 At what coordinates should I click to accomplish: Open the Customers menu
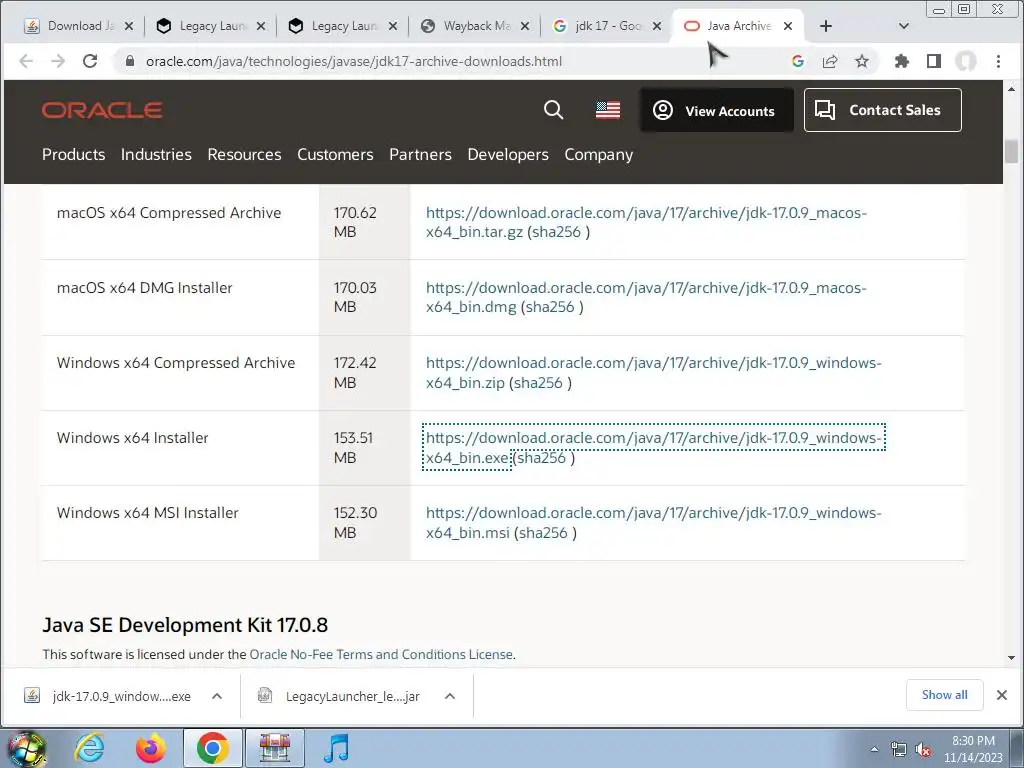pyautogui.click(x=335, y=155)
